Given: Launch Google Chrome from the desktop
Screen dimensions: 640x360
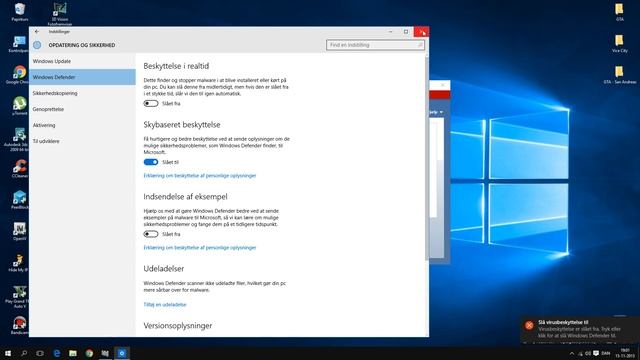Looking at the screenshot, I should pos(19,75).
